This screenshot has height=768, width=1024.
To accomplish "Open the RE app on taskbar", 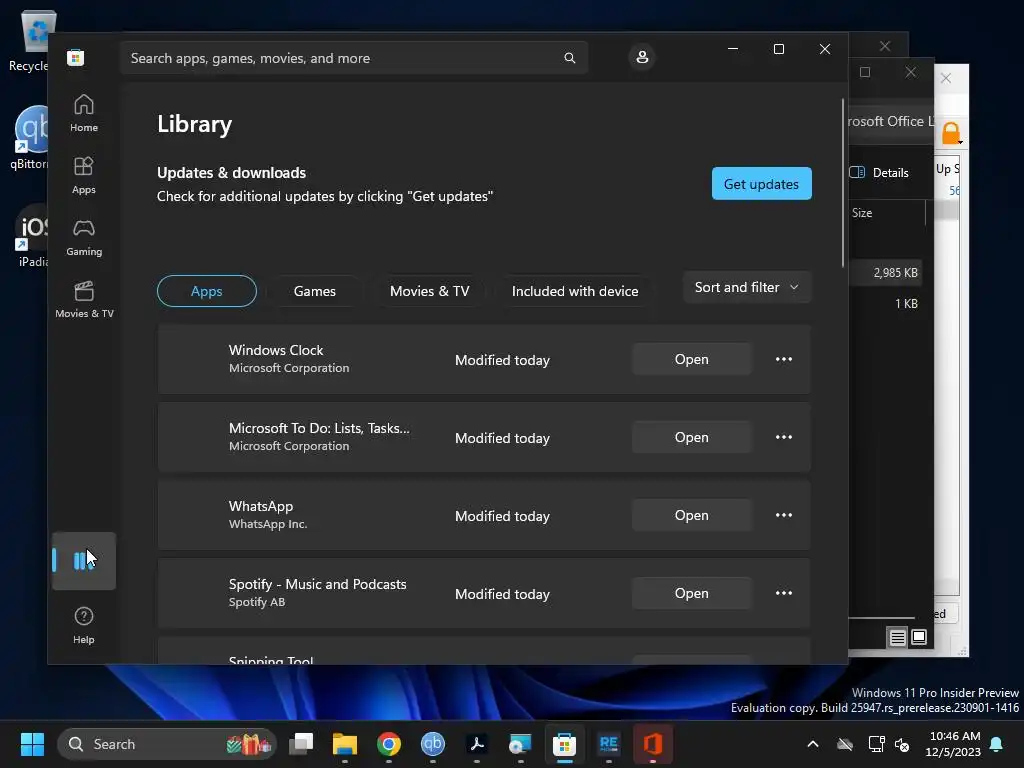I will 609,744.
